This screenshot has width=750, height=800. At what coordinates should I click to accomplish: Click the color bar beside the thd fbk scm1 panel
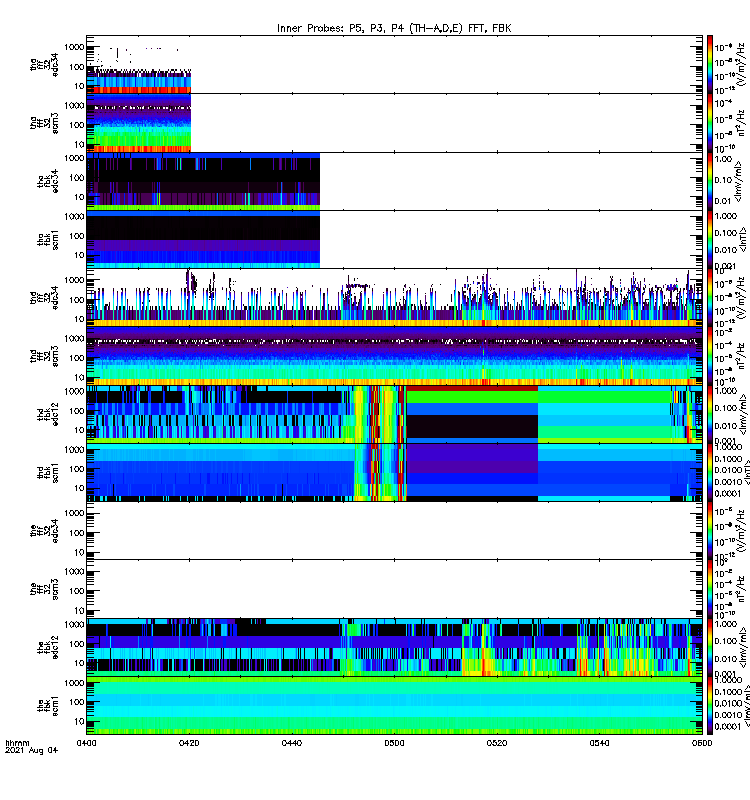(710, 472)
